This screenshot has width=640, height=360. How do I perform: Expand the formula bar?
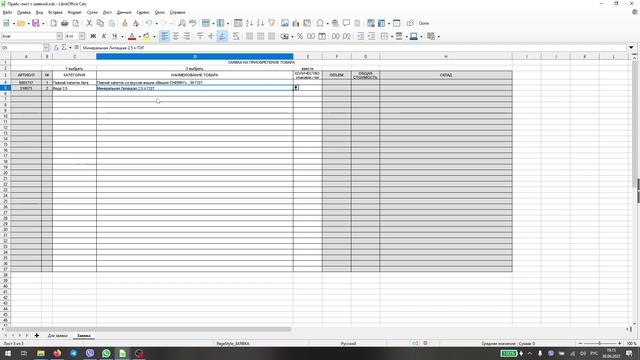tap(631, 48)
